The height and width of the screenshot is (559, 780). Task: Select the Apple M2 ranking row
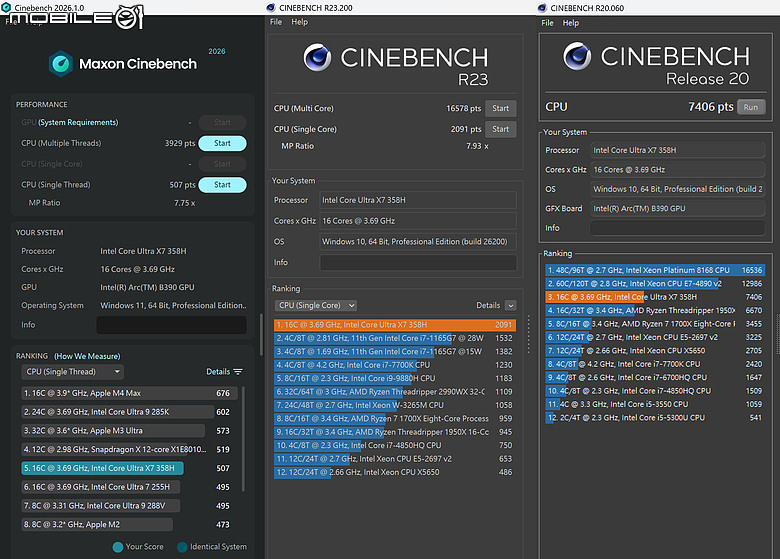click(x=129, y=525)
